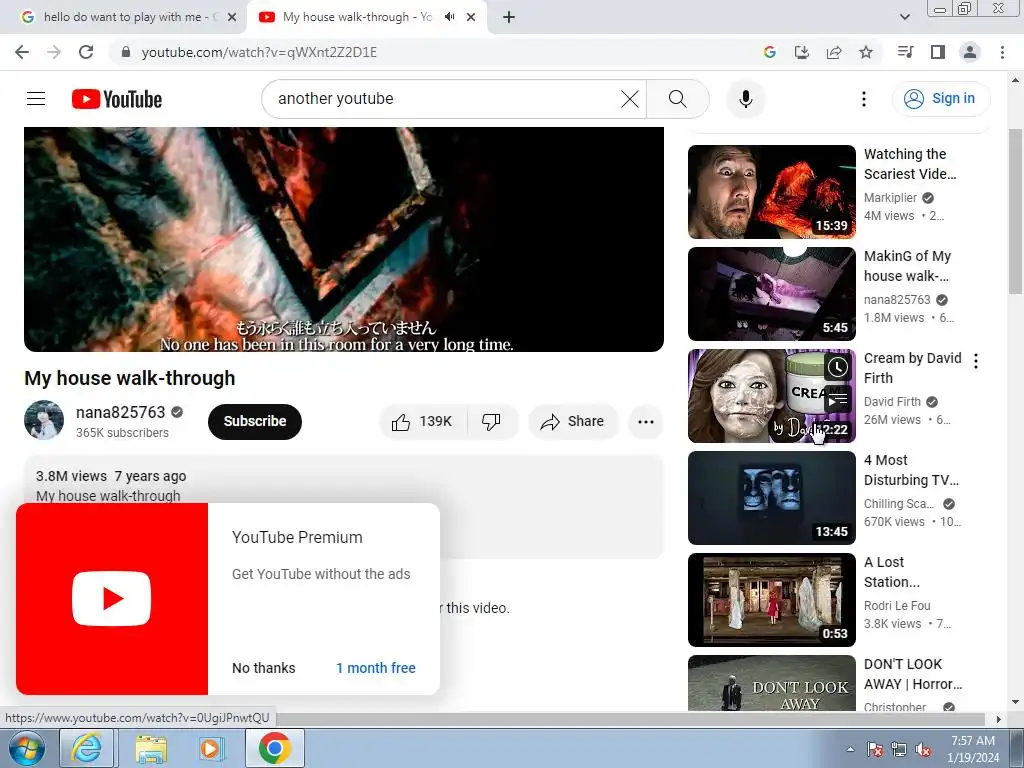1024x768 pixels.
Task: Open options menu for Cream by David Firth
Action: (x=976, y=361)
